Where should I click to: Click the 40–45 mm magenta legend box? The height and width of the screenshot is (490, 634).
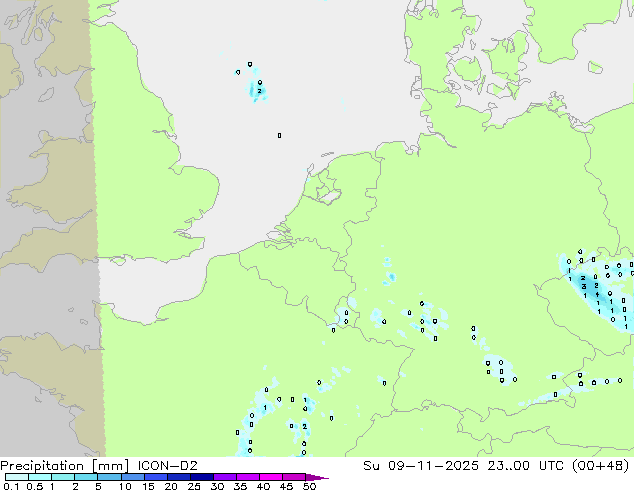[271, 477]
